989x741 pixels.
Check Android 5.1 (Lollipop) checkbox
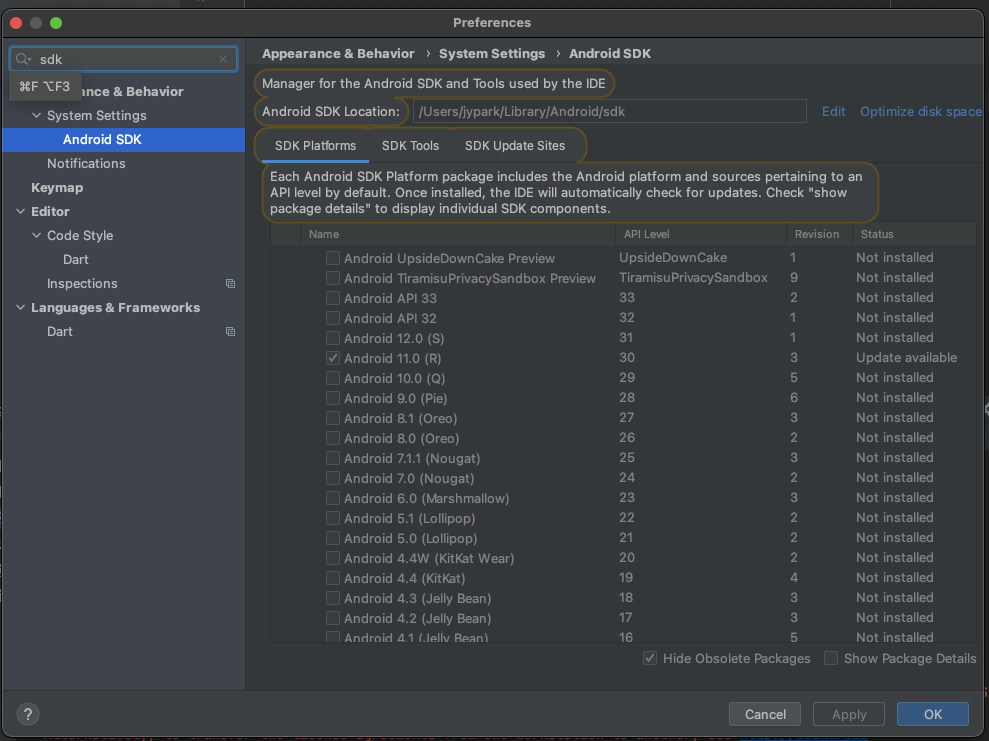333,518
